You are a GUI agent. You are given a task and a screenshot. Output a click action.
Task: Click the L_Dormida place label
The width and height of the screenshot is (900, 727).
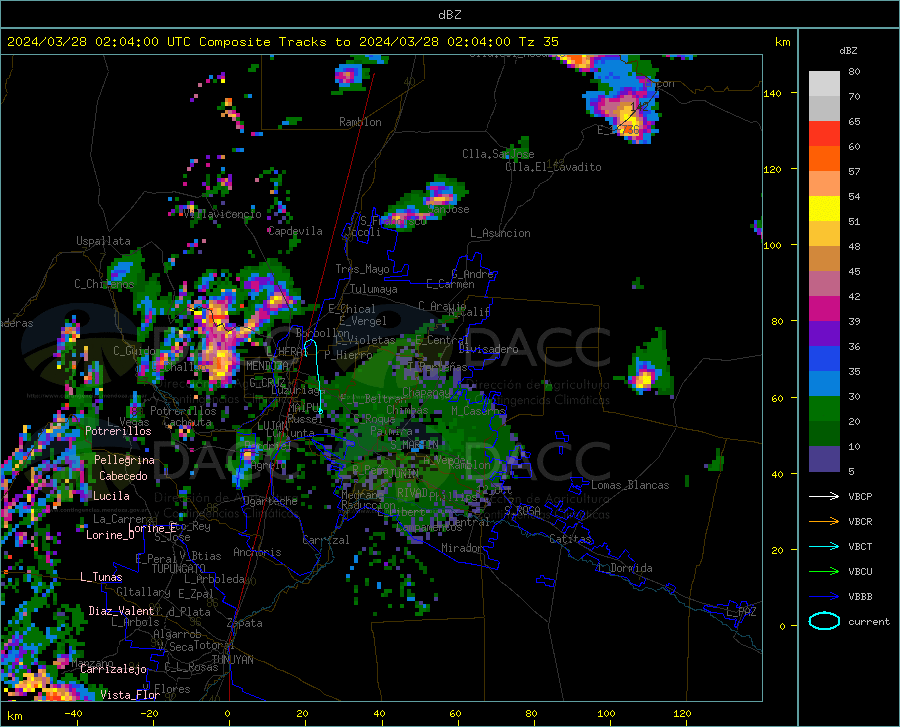click(x=624, y=568)
